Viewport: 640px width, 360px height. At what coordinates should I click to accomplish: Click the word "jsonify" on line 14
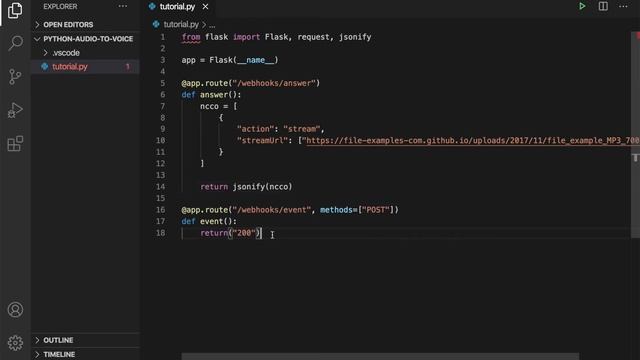(249, 187)
